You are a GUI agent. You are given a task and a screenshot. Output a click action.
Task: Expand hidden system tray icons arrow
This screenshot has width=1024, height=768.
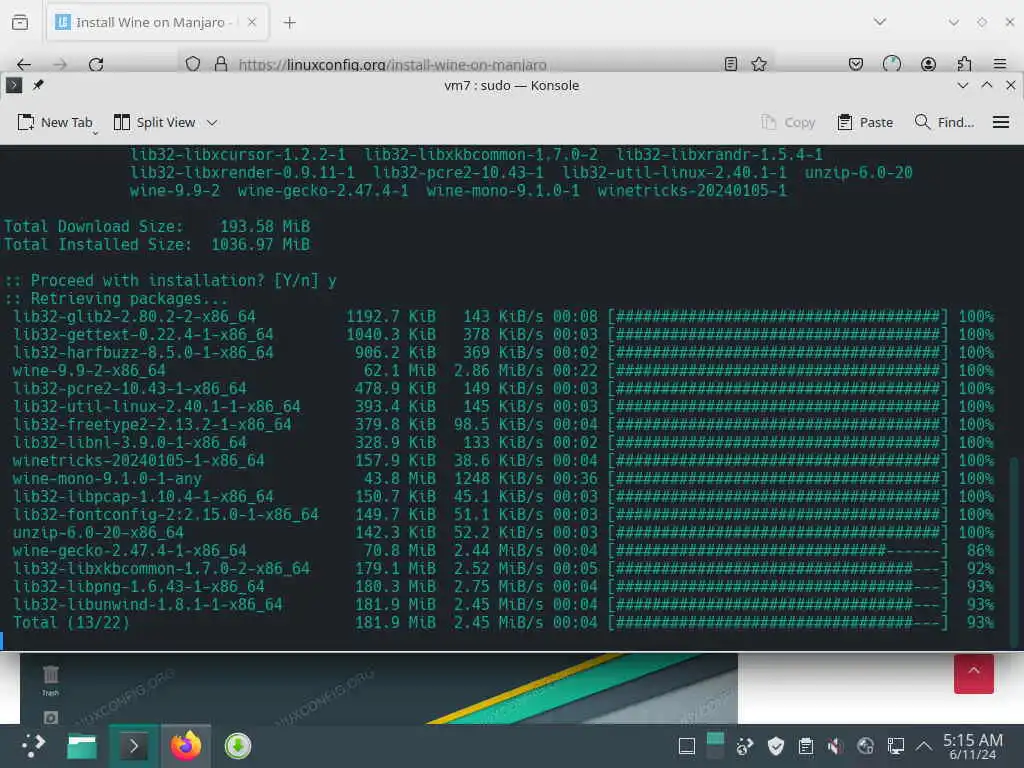[923, 745]
